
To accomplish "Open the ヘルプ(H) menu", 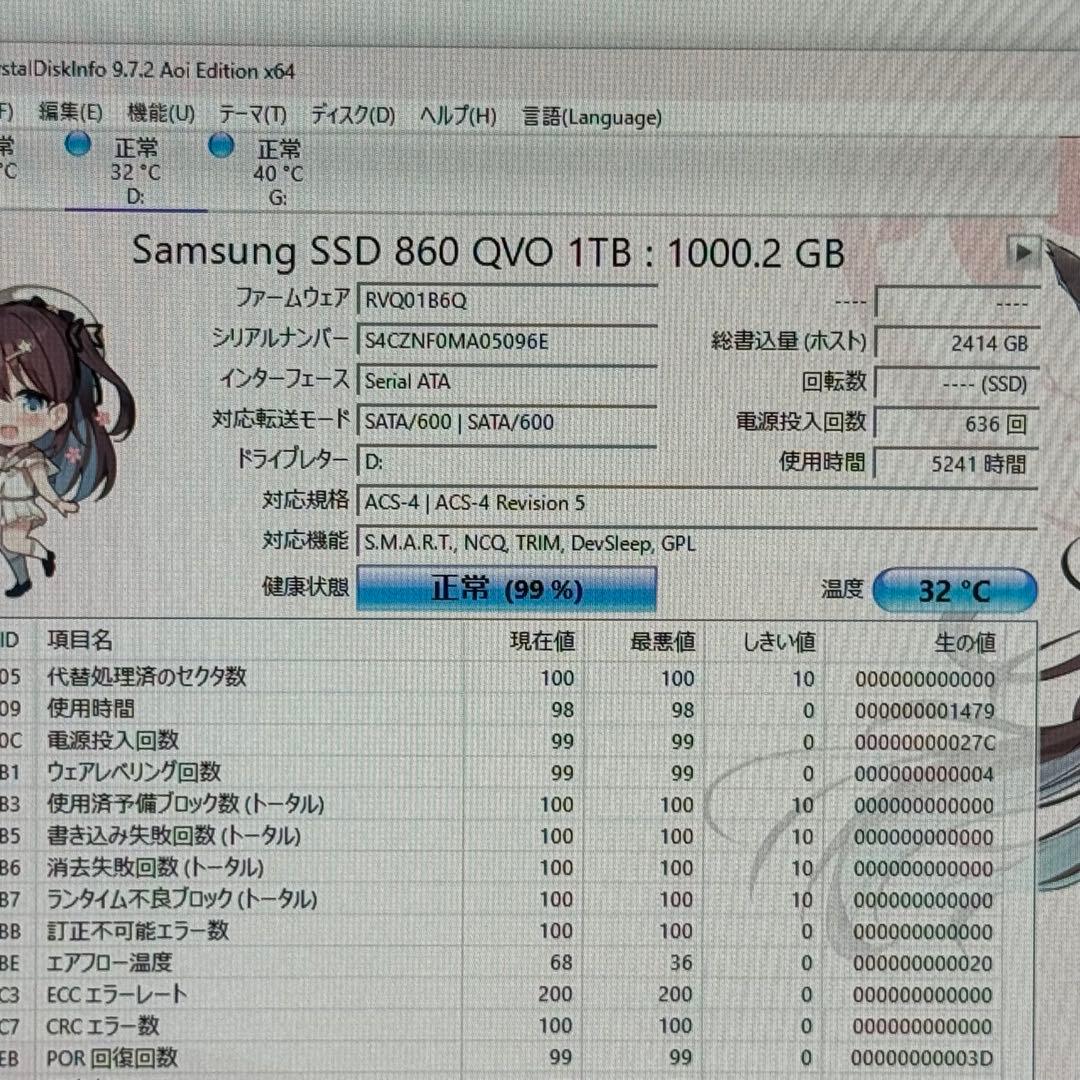I will 457,116.
